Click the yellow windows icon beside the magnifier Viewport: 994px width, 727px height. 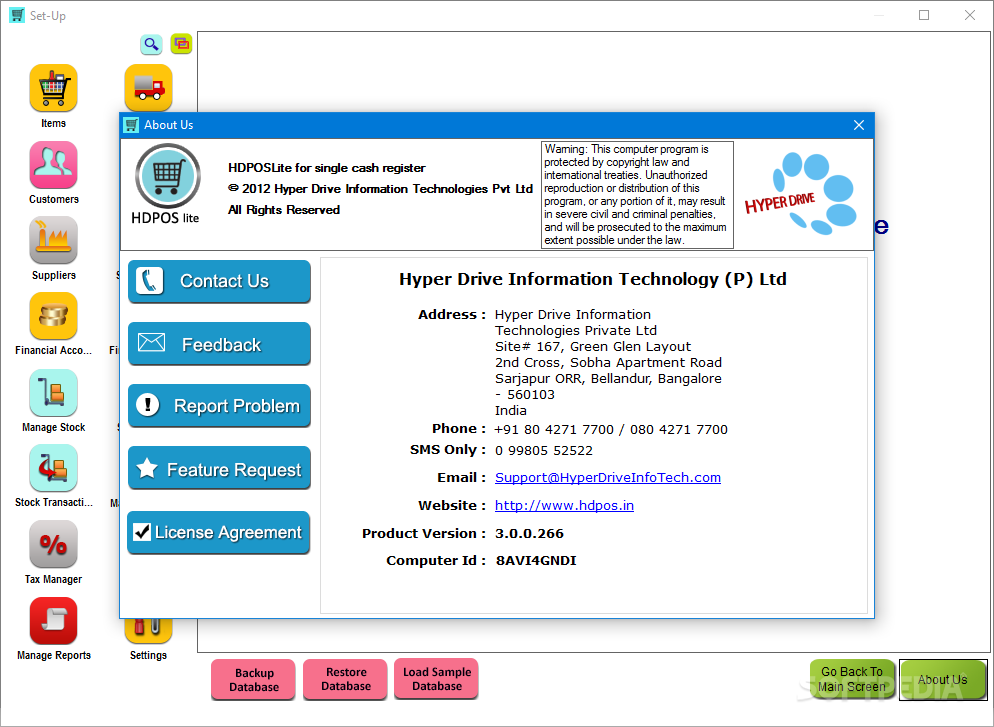click(181, 44)
